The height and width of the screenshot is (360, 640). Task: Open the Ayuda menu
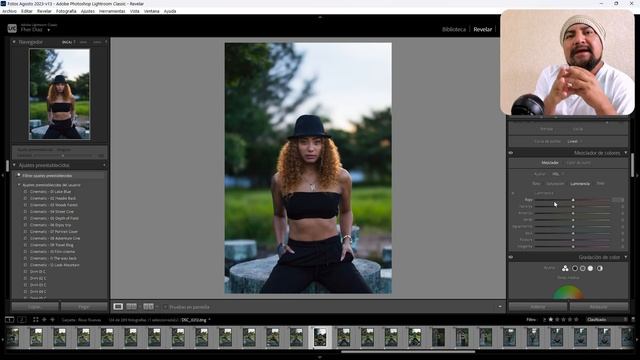170,11
